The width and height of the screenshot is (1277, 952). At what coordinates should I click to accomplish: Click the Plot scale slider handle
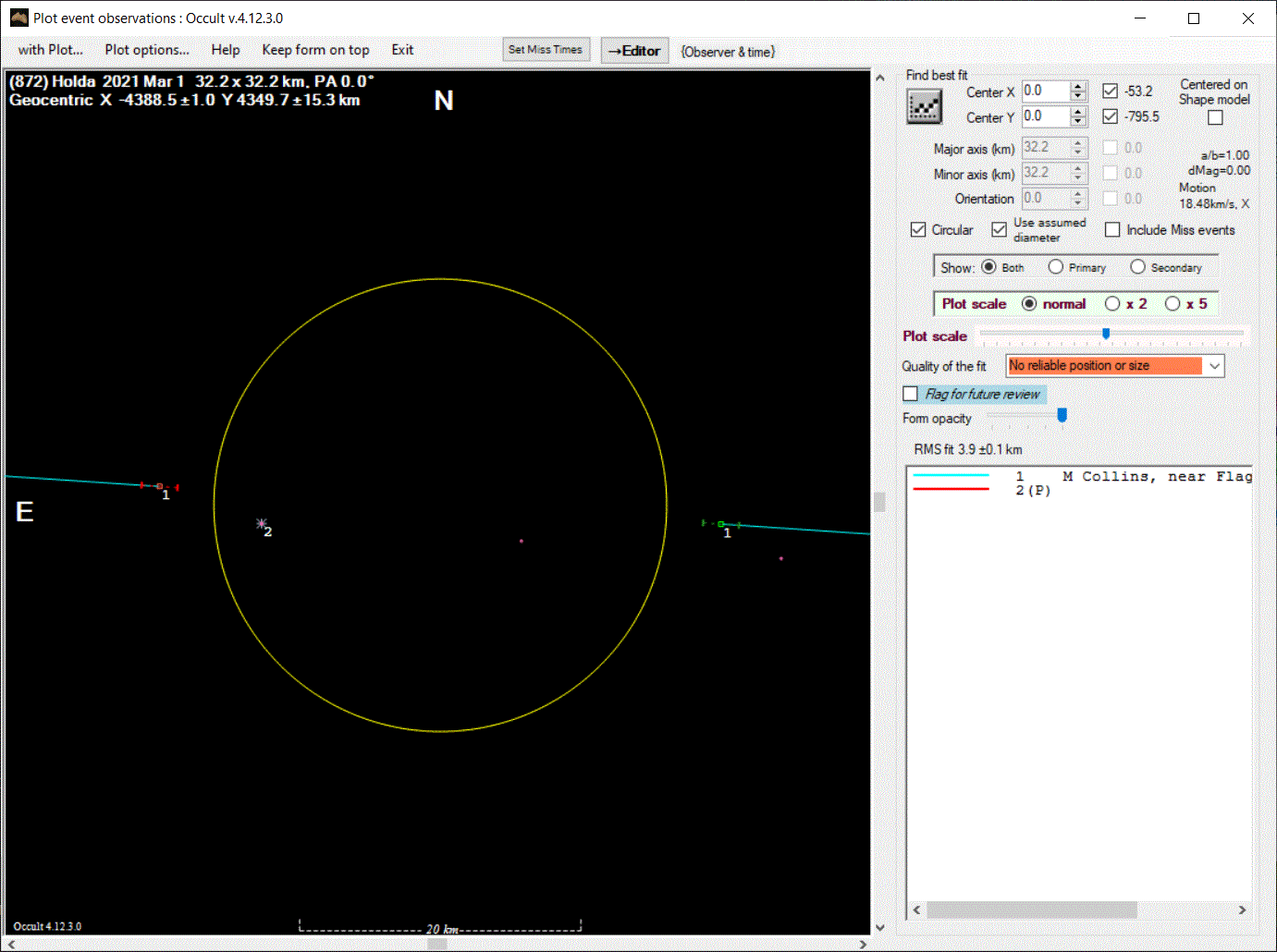[1106, 334]
